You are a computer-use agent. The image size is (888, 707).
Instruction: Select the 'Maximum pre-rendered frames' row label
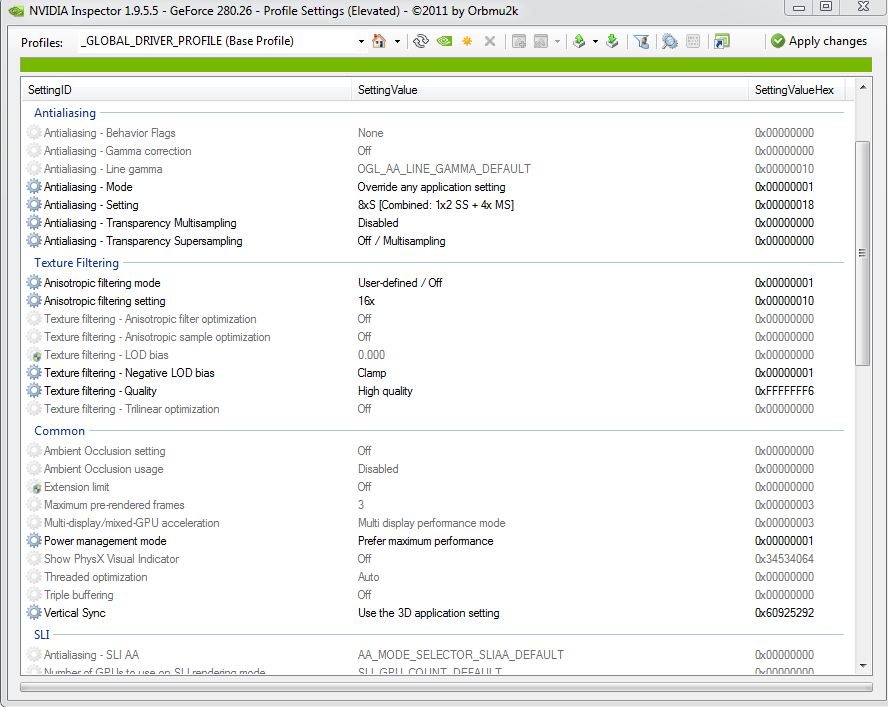pos(114,505)
